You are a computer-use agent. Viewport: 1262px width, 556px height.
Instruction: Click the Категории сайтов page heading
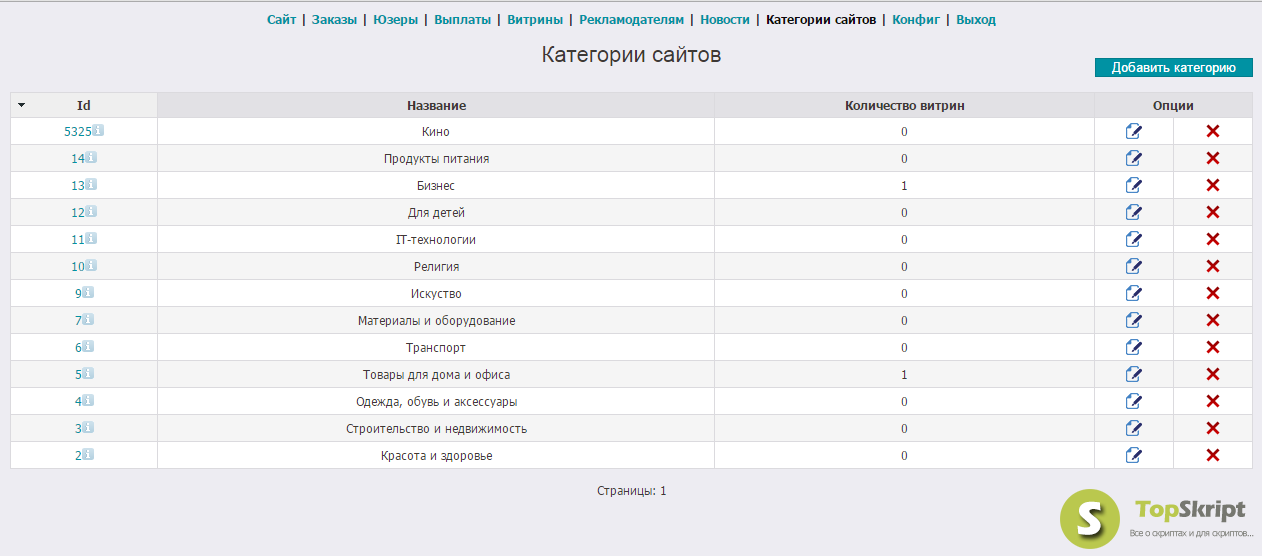[631, 54]
